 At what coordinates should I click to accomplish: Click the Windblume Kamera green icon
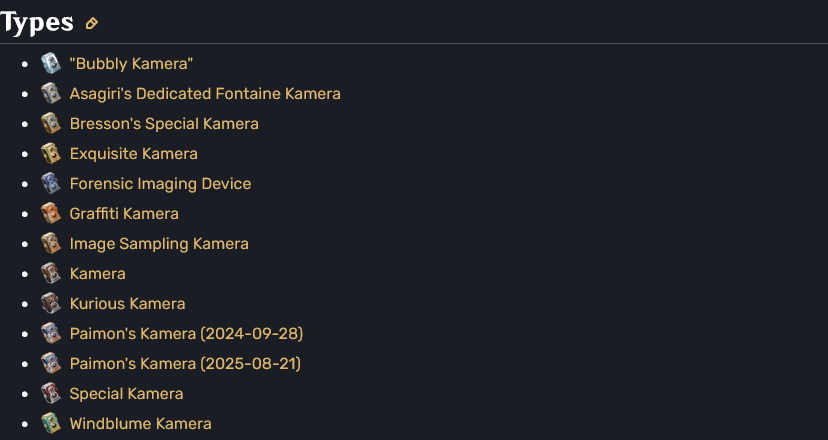(x=51, y=424)
